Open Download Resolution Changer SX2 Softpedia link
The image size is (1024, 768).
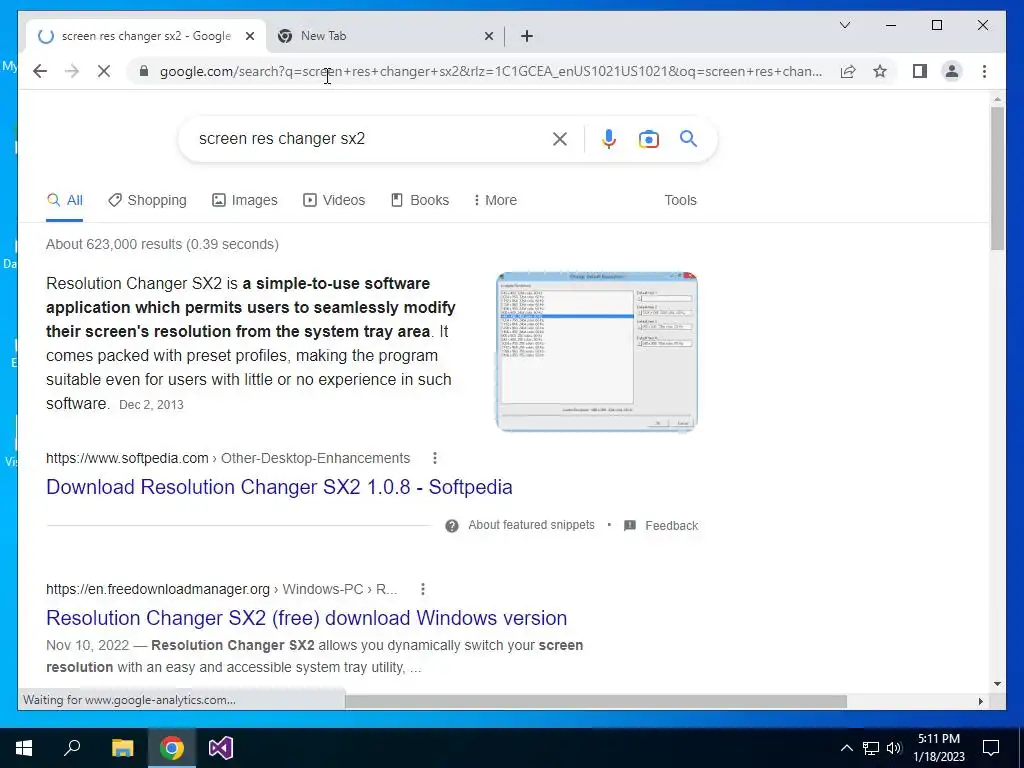[x=279, y=487]
